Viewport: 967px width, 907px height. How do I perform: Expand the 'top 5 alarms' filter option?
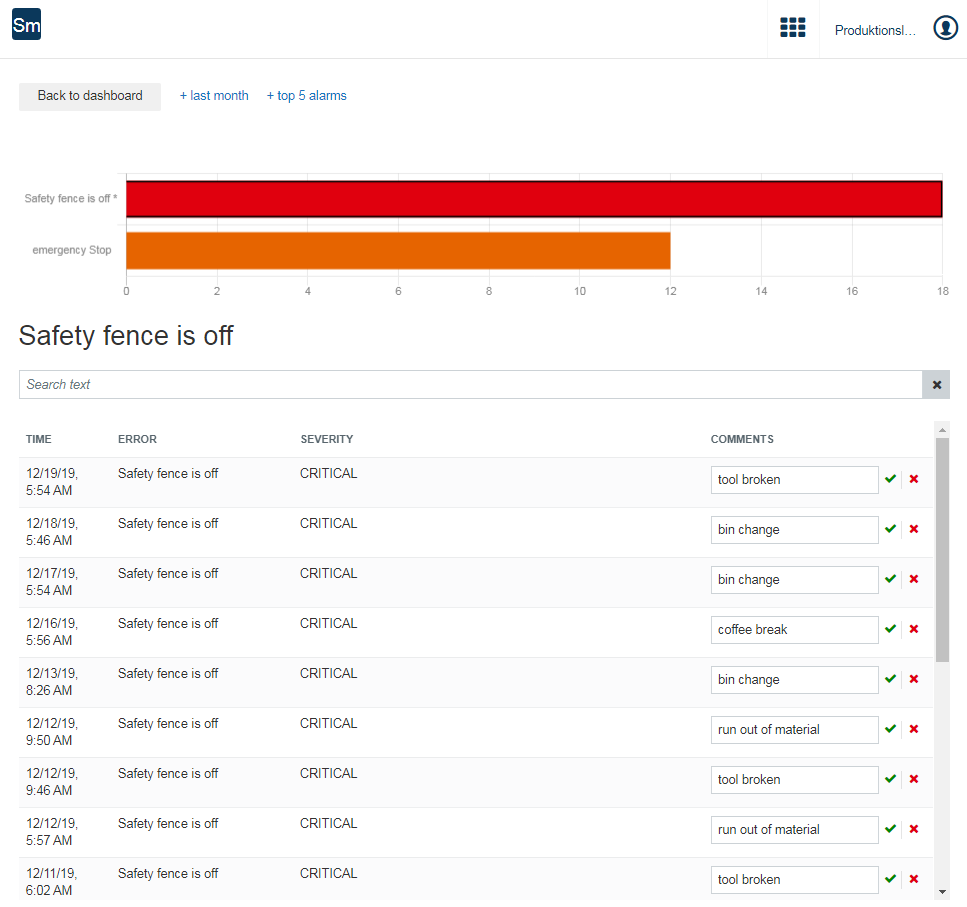[306, 95]
